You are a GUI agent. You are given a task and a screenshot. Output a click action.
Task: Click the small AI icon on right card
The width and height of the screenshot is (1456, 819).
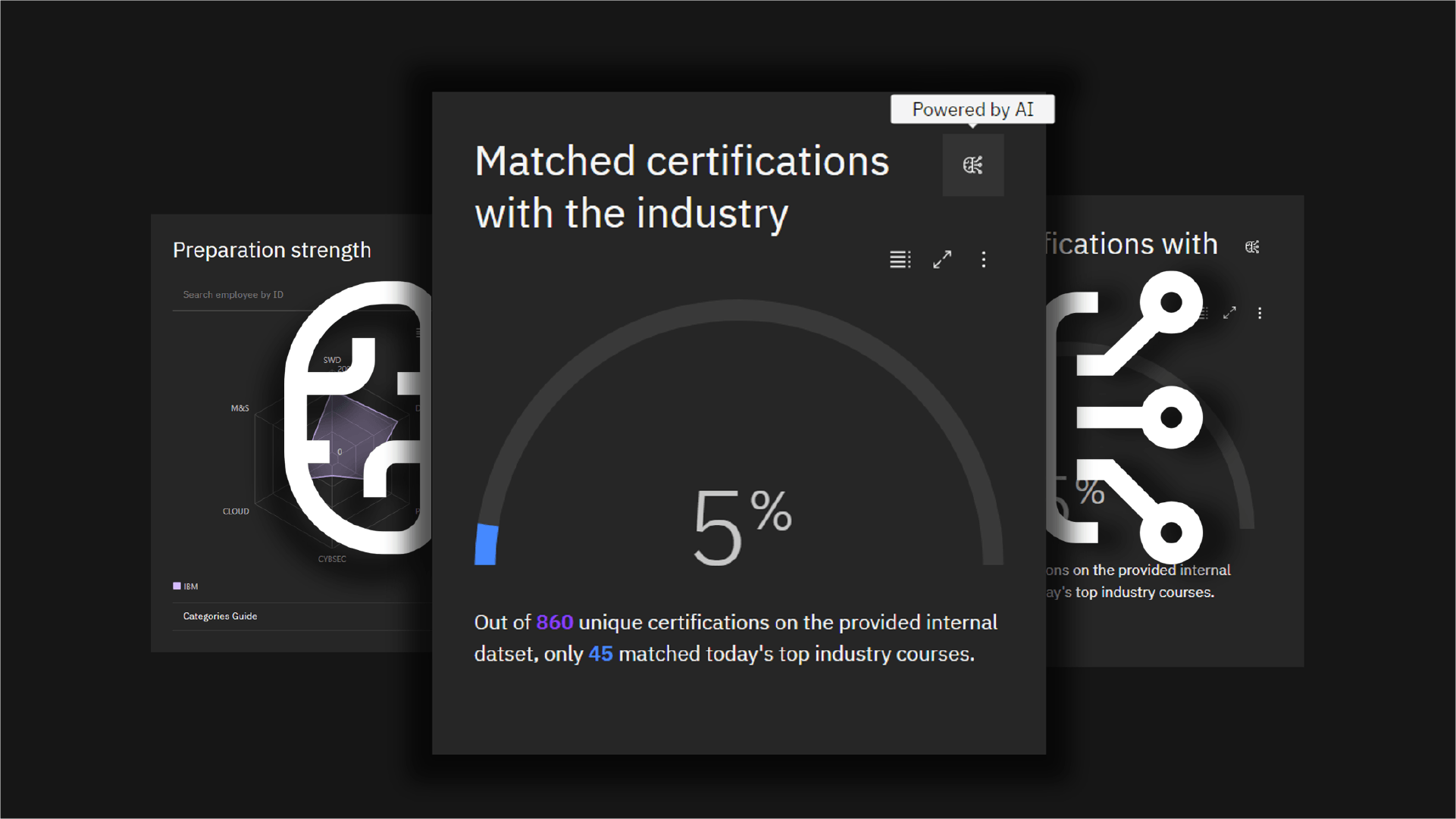(1252, 247)
